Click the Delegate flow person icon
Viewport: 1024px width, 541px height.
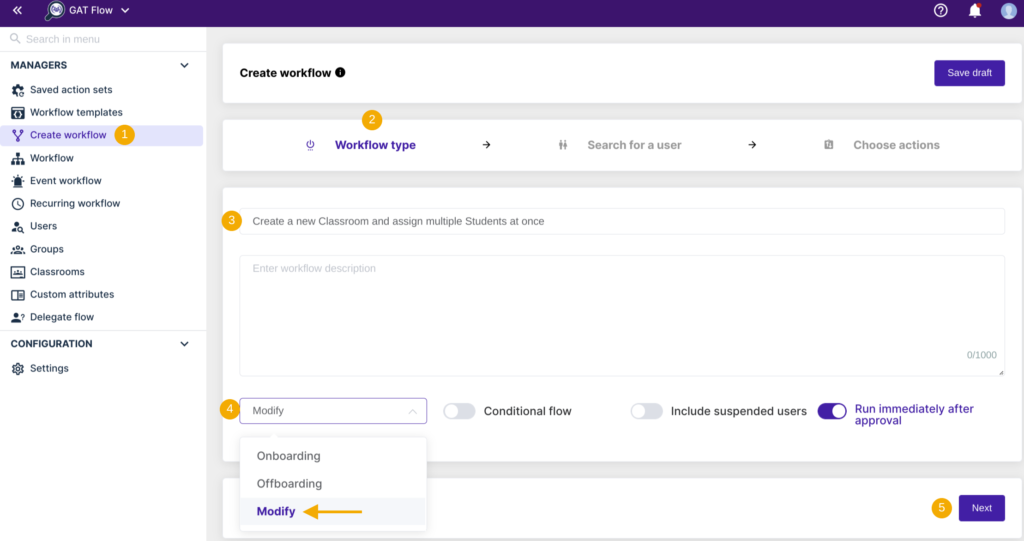tap(18, 318)
